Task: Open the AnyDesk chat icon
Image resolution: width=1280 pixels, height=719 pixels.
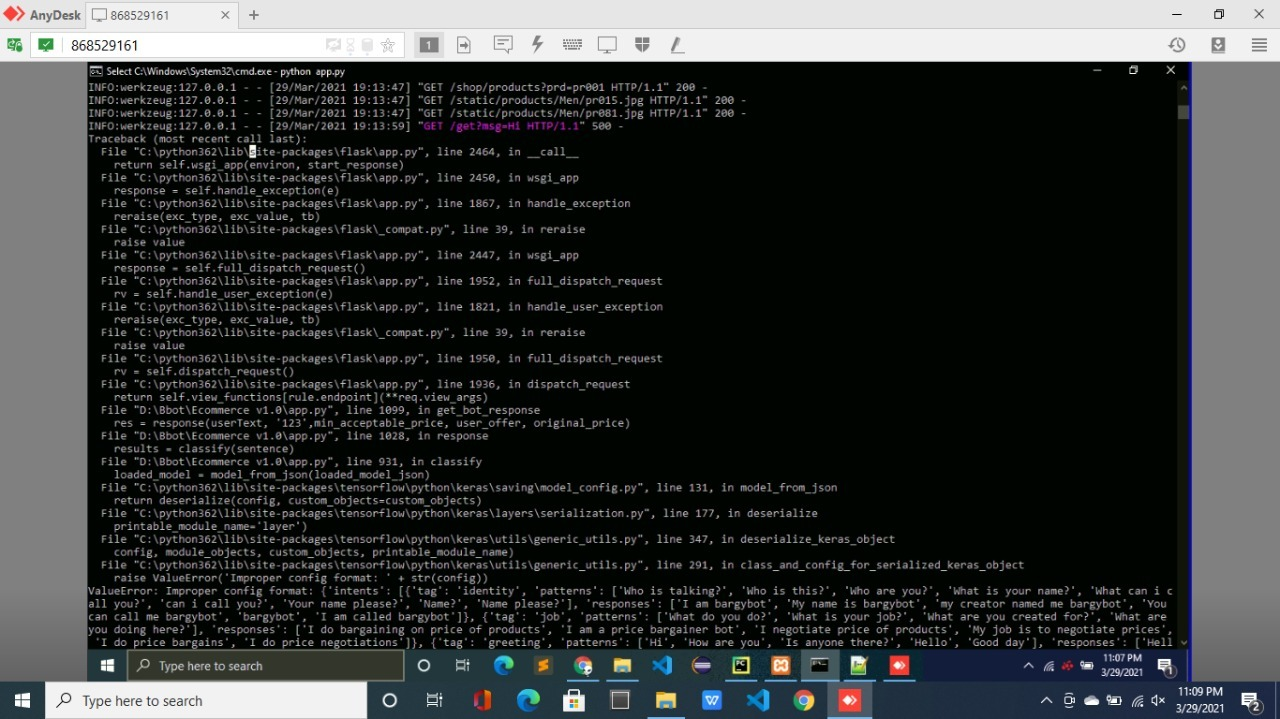Action: [x=503, y=45]
